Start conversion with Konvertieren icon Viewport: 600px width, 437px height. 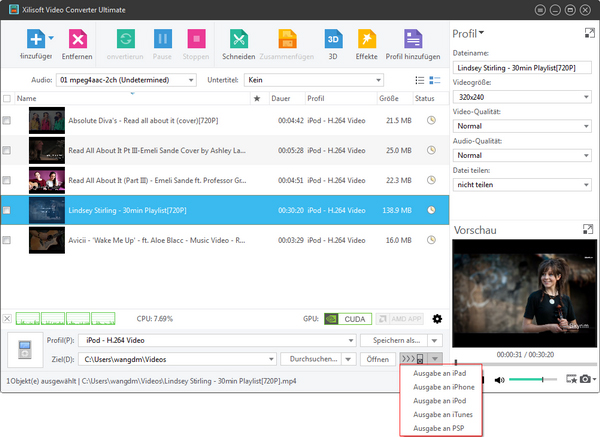(x=126, y=39)
